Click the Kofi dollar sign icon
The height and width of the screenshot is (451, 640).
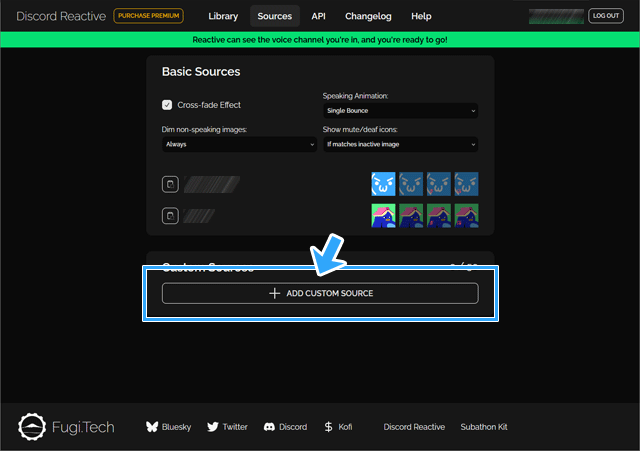click(328, 427)
